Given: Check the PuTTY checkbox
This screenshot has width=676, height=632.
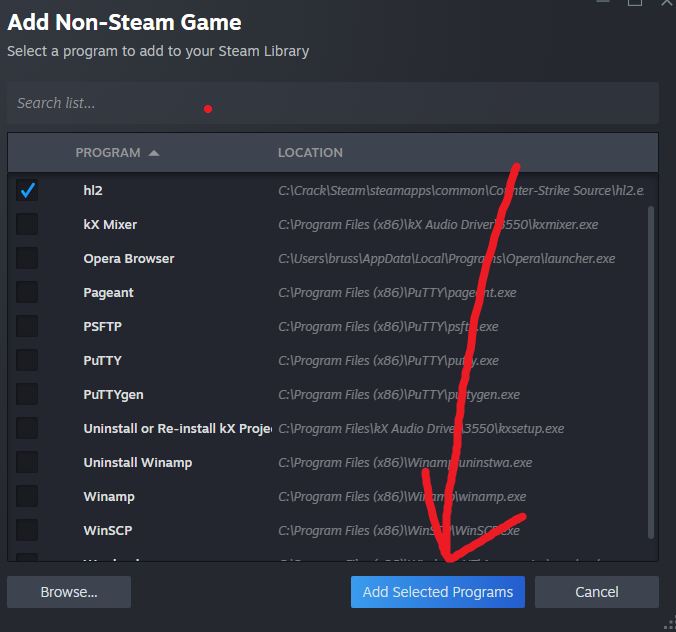Looking at the screenshot, I should pyautogui.click(x=27, y=360).
